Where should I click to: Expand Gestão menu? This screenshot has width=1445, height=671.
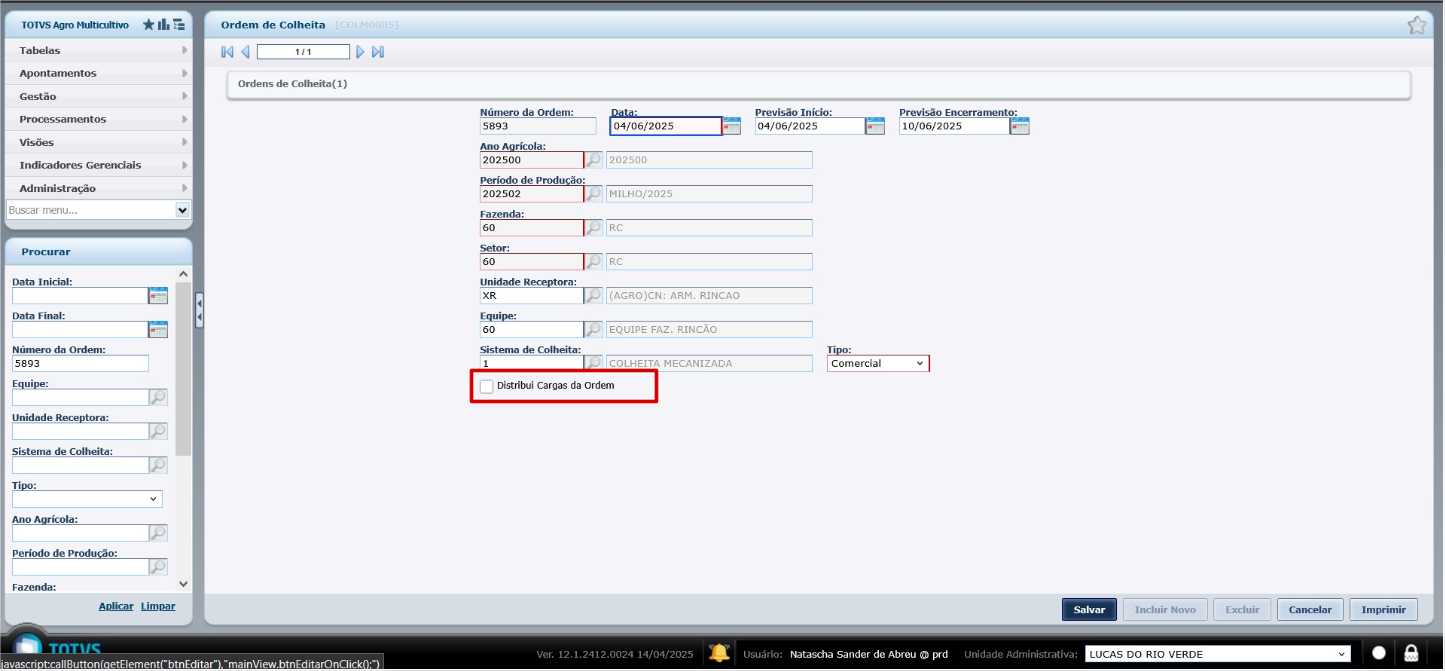98,96
